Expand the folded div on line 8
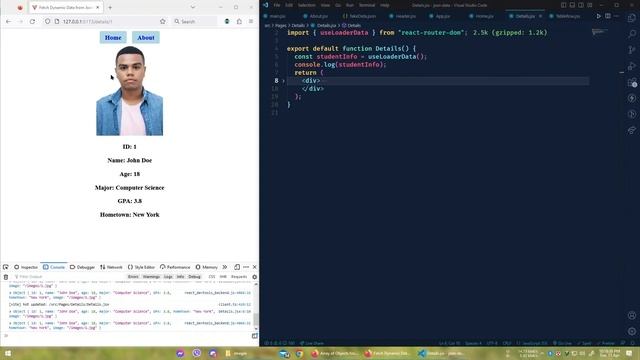The height and width of the screenshot is (360, 640). point(283,81)
